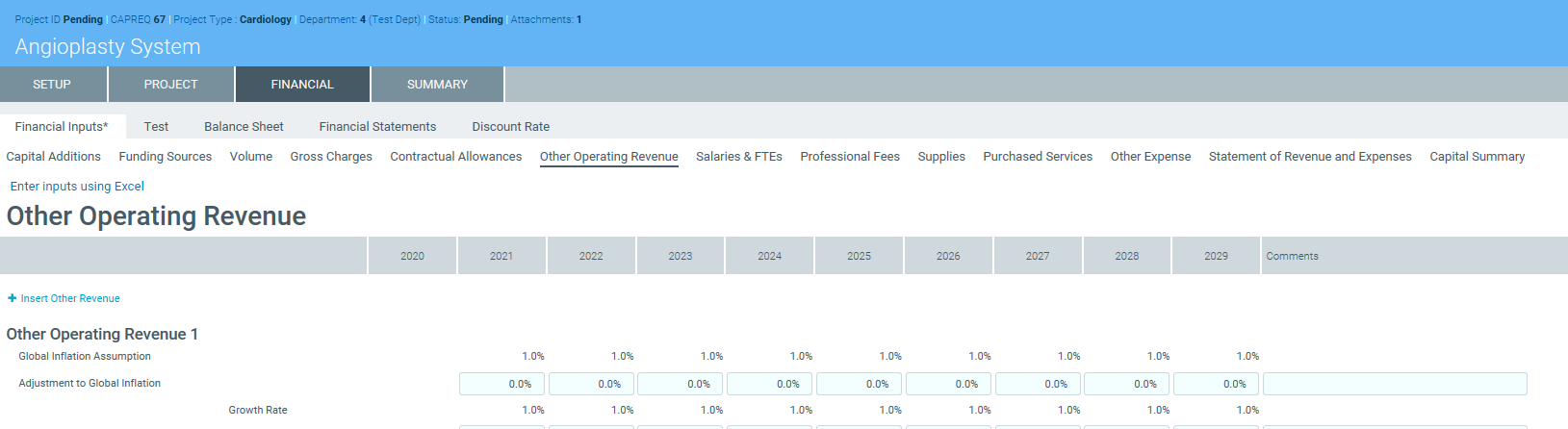Go to Salaries & FTEs
This screenshot has height=429, width=1568.
click(738, 157)
